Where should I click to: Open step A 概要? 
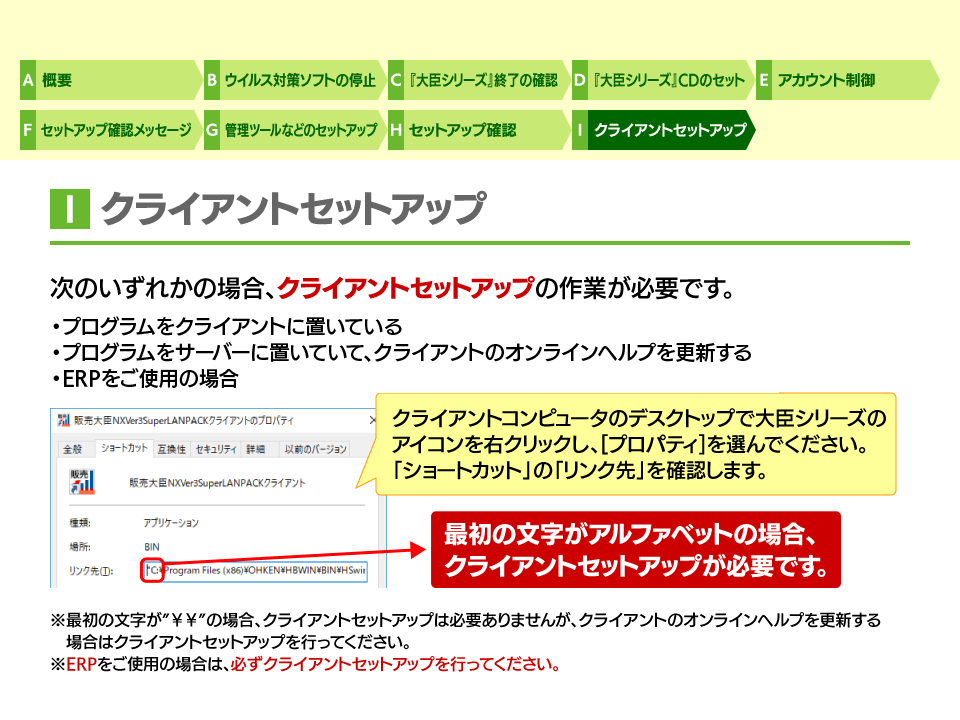111,80
